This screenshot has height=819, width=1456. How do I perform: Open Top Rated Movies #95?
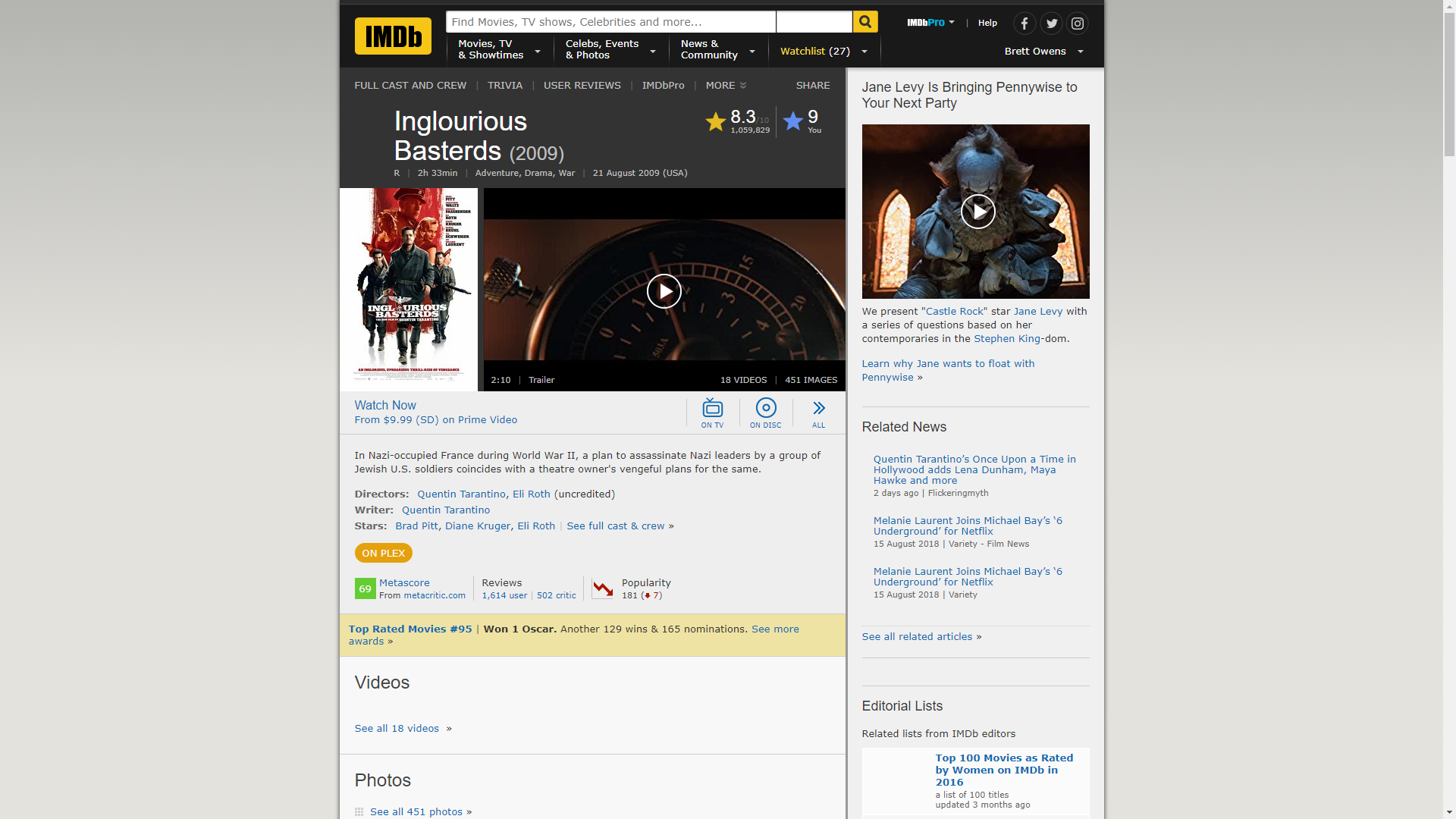[410, 629]
